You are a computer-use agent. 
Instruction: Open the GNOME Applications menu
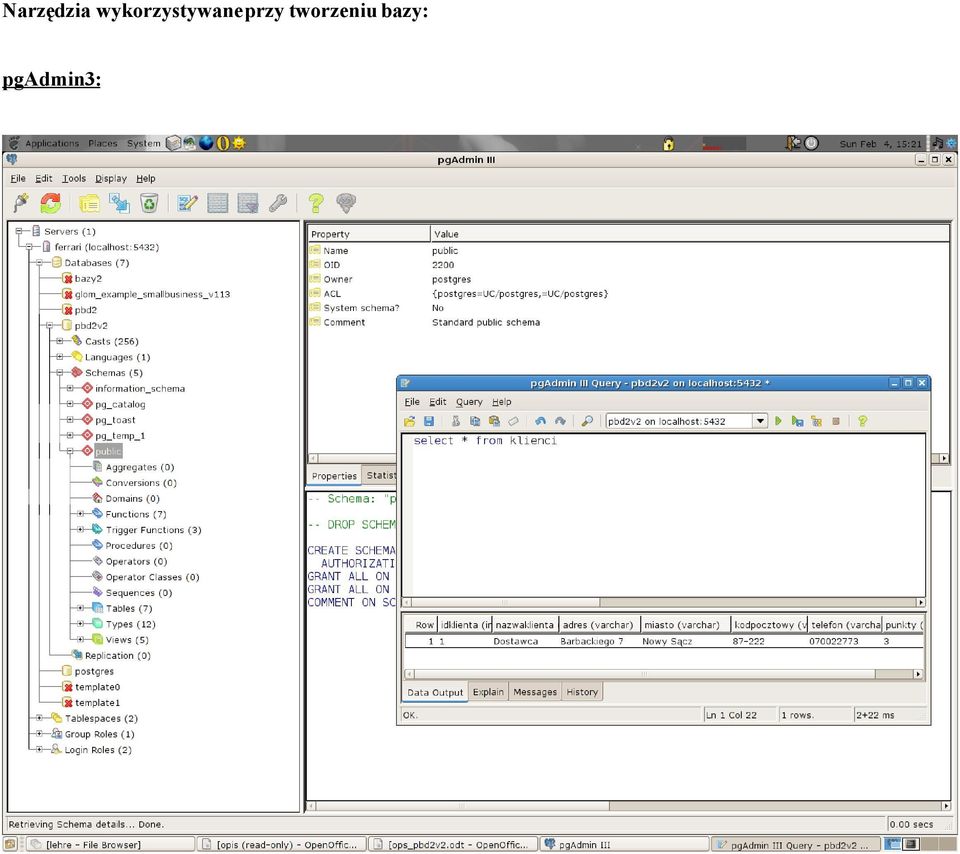click(x=52, y=143)
